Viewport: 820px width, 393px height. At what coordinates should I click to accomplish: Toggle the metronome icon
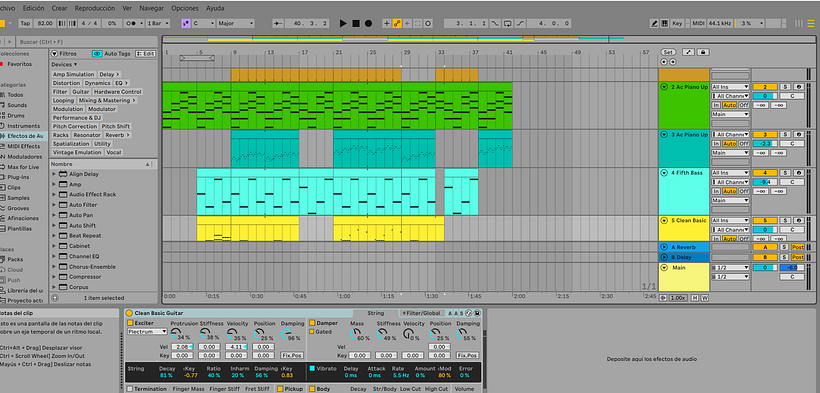coord(130,24)
